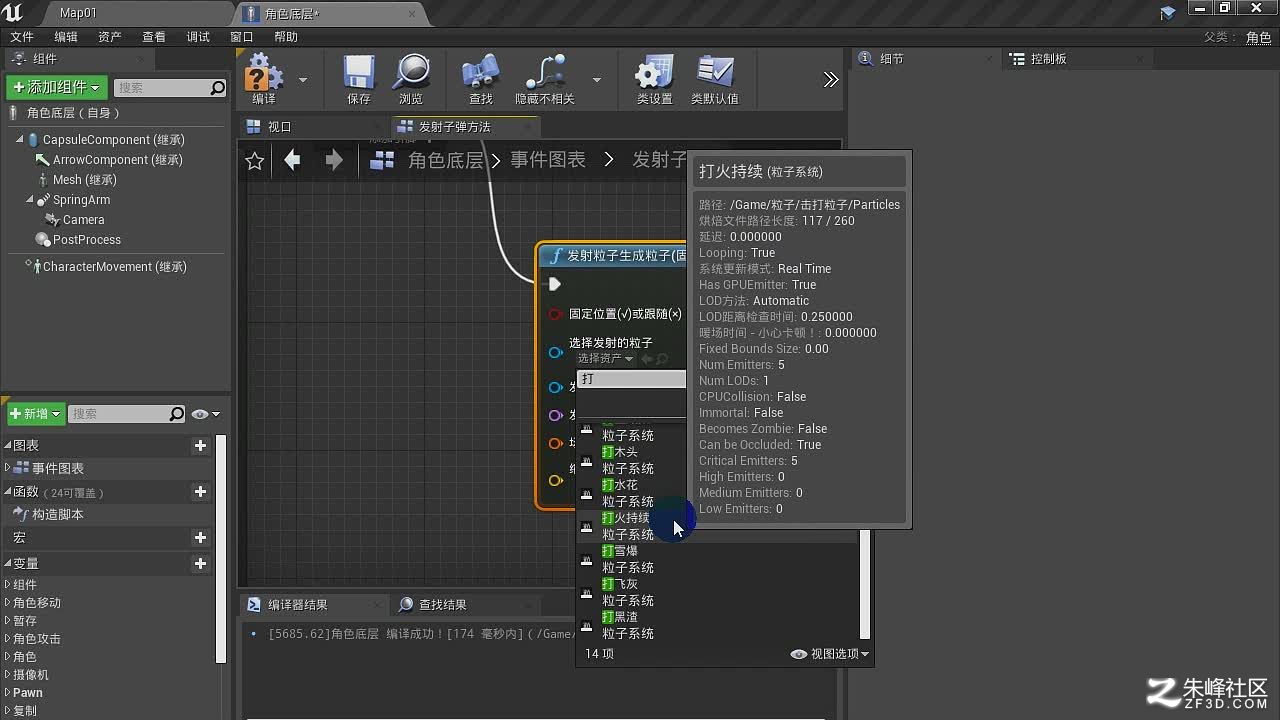This screenshot has height=720, width=1280.
Task: Click the execution input pin of the node
Action: (555, 284)
